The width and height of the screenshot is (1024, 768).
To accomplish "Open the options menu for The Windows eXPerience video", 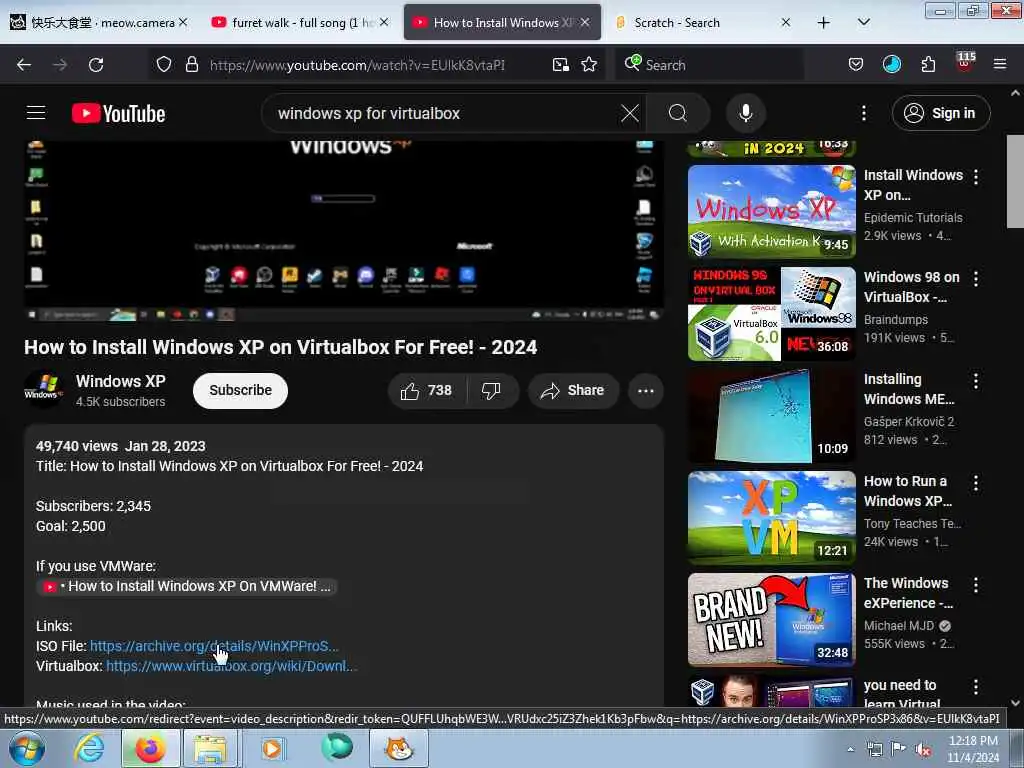I will (x=976, y=584).
